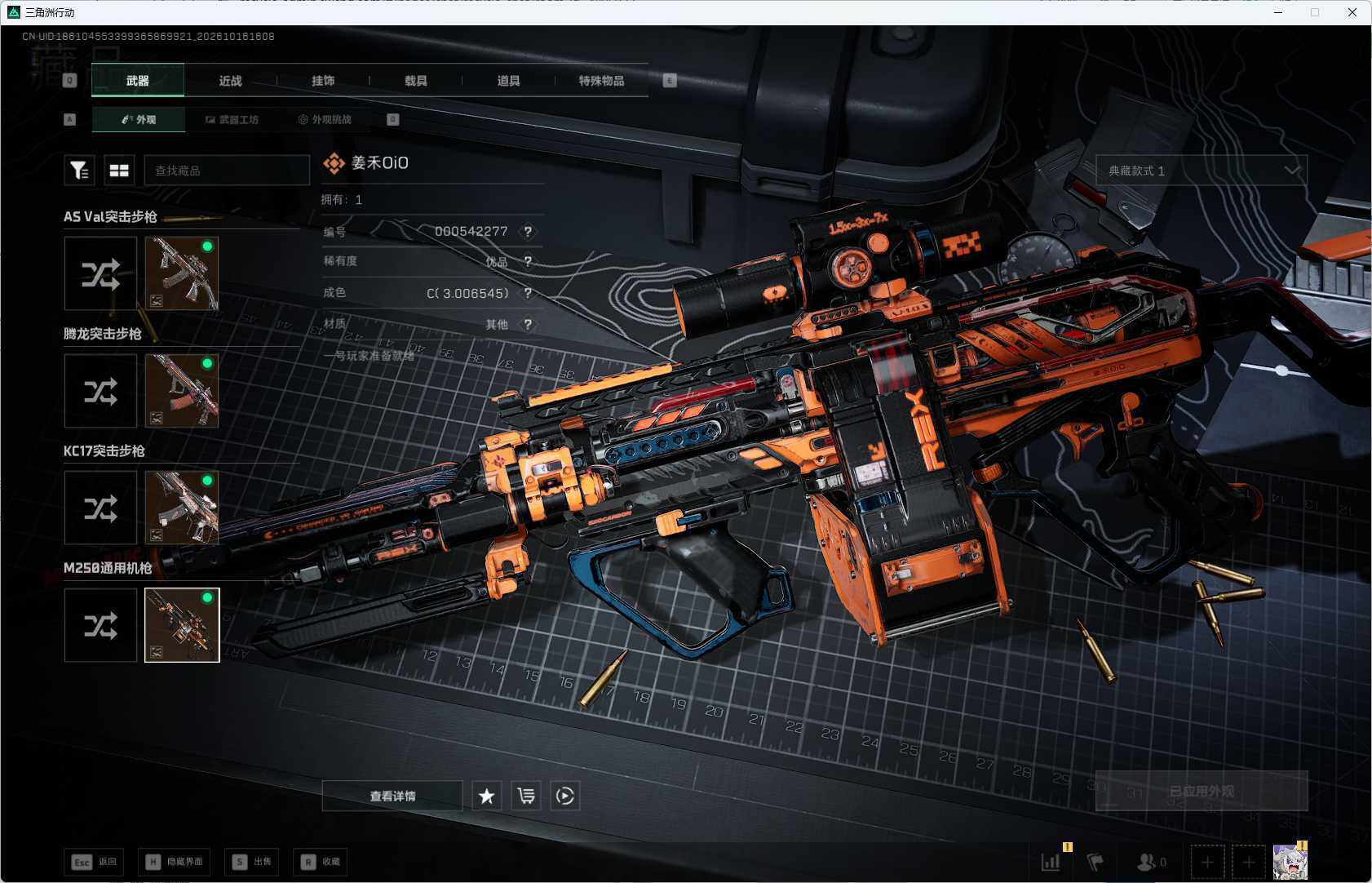
Task: Adjust the slider handle right of weapon
Action: [x=1281, y=371]
